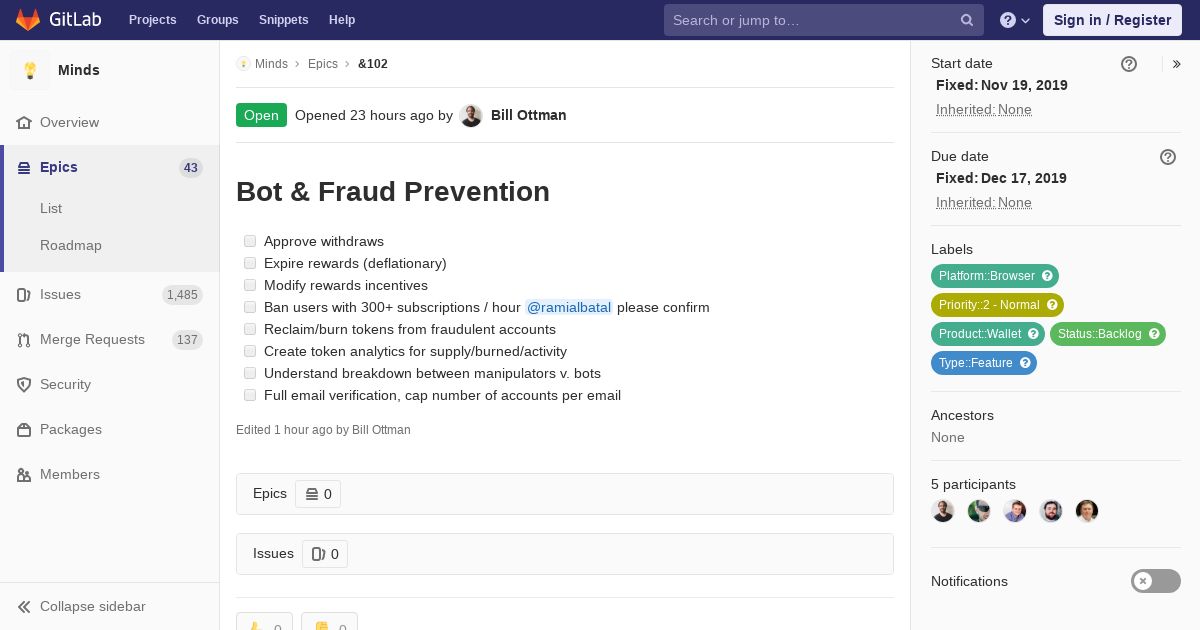Check the Approve withdraws task

click(x=250, y=241)
